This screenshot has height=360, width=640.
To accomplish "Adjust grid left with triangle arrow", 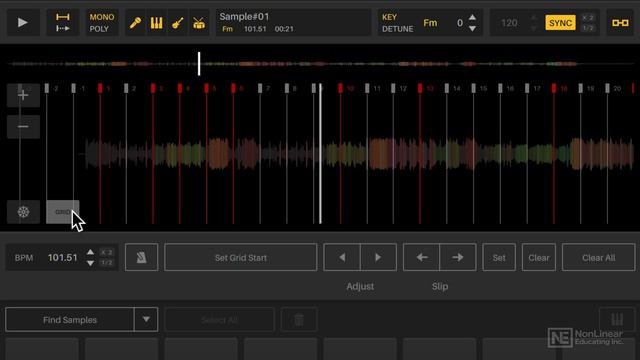I will click(x=342, y=258).
